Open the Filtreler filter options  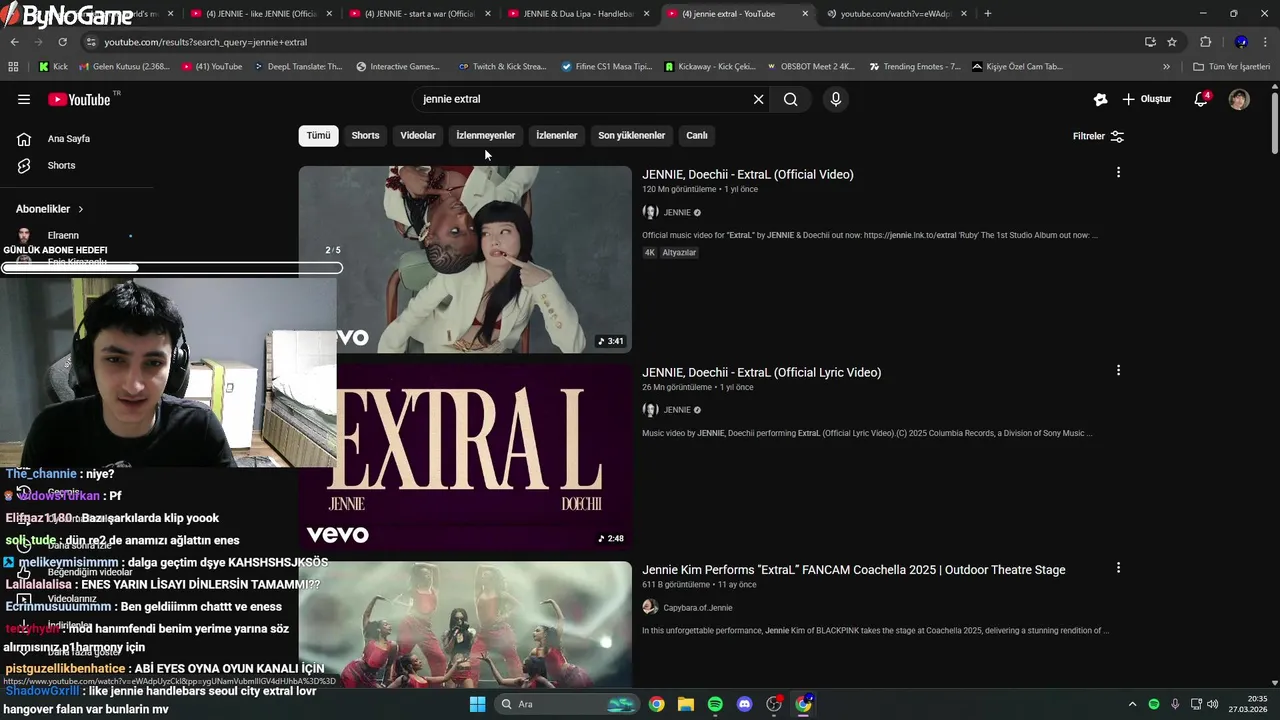(1098, 136)
